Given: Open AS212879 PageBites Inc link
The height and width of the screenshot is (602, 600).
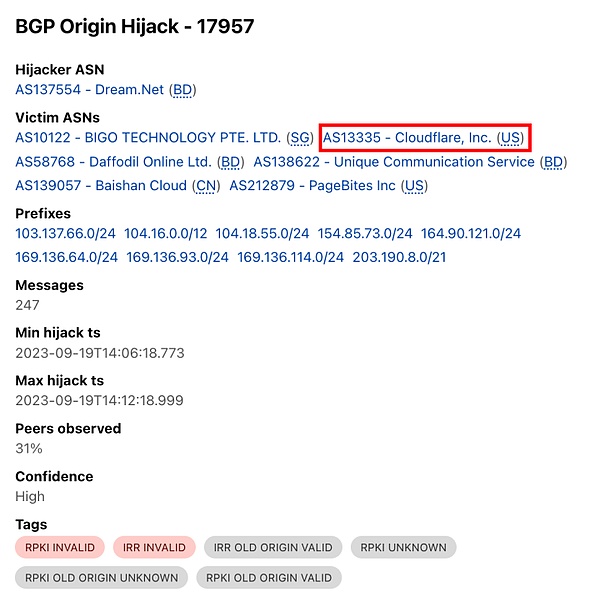Looking at the screenshot, I should point(314,185).
